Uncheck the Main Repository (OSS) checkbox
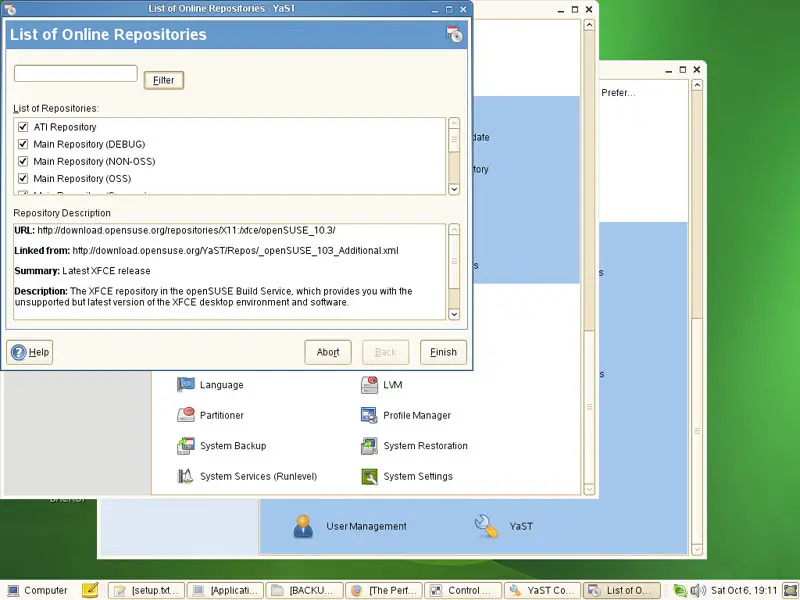This screenshot has height=600, width=800. [x=23, y=178]
